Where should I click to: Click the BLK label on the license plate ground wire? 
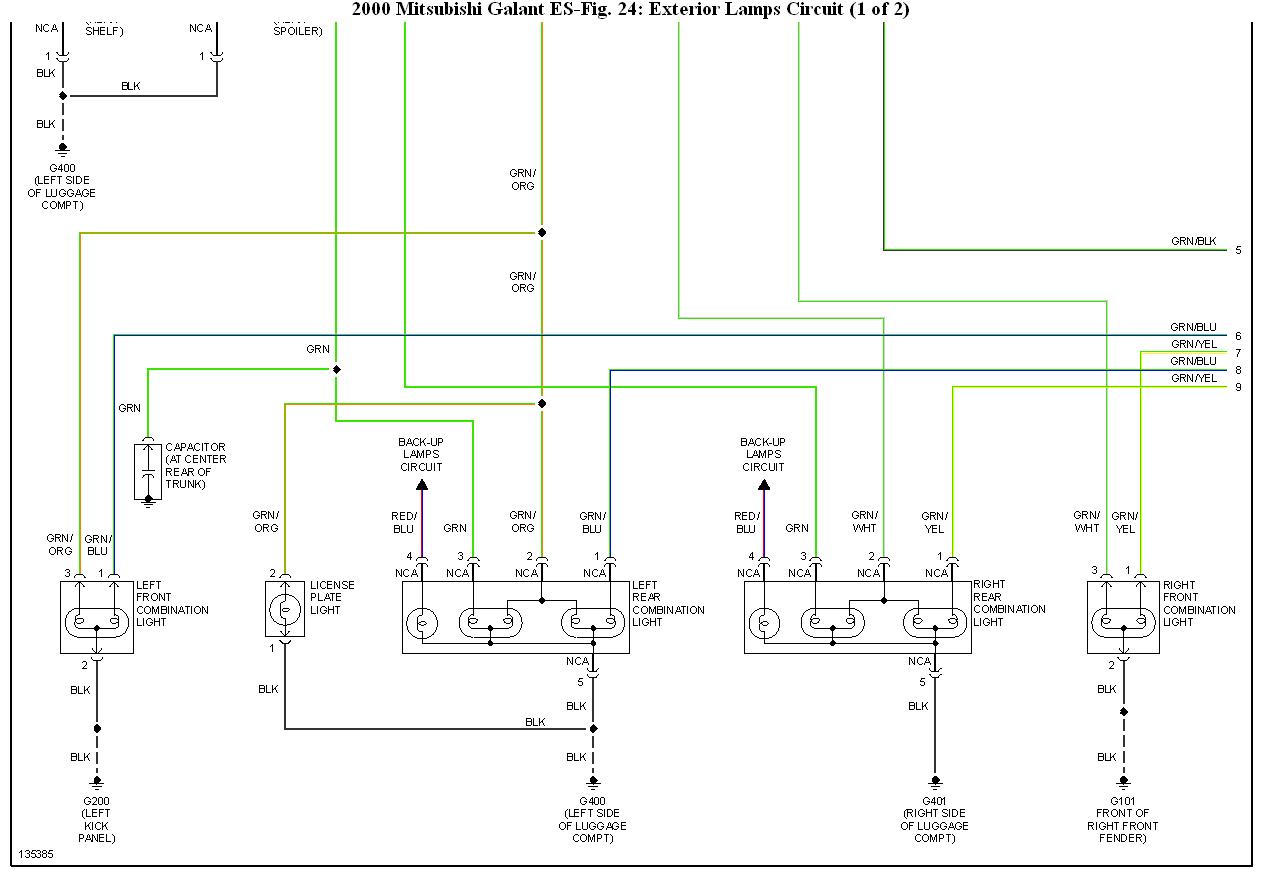point(268,689)
